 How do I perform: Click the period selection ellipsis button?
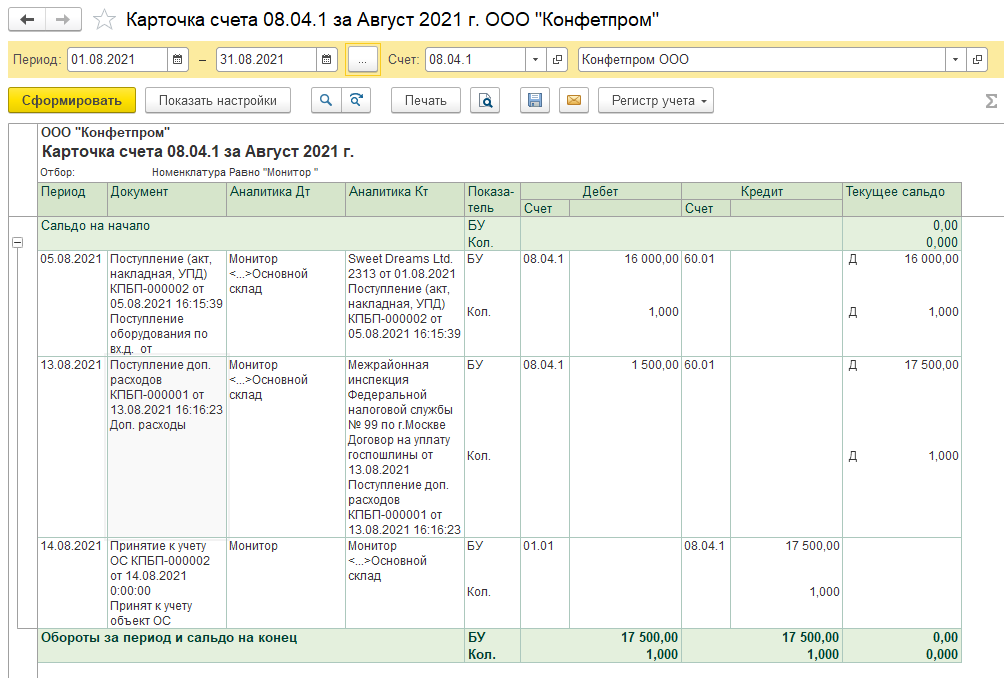pos(362,60)
